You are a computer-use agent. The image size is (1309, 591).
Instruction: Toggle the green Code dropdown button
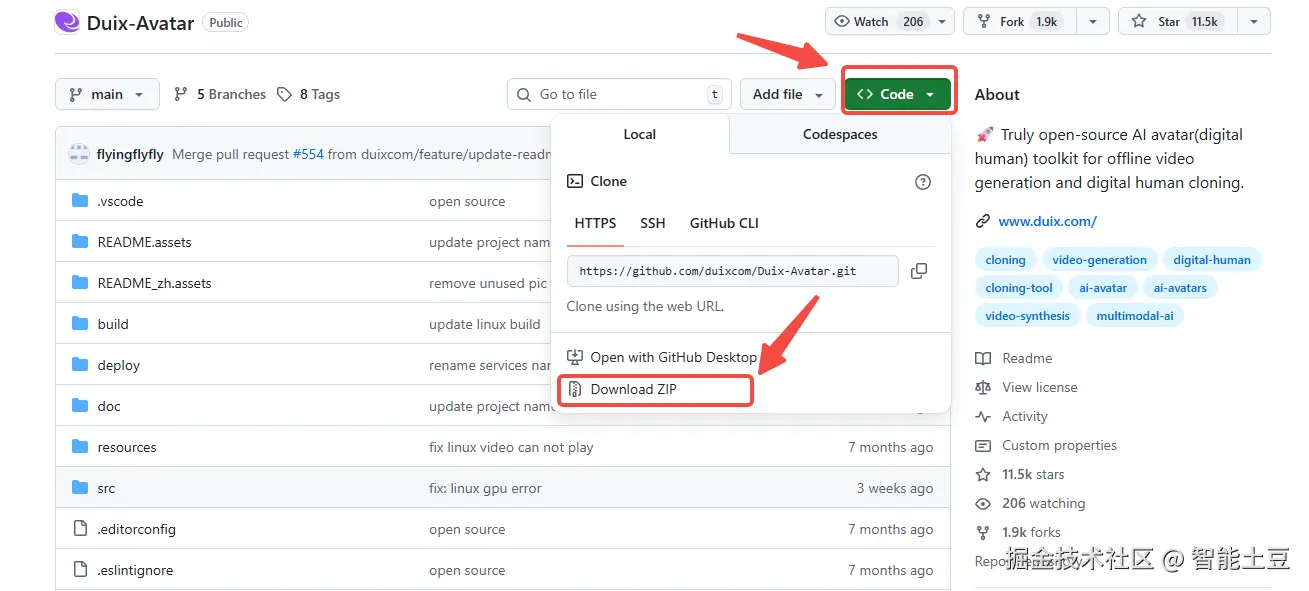[897, 94]
